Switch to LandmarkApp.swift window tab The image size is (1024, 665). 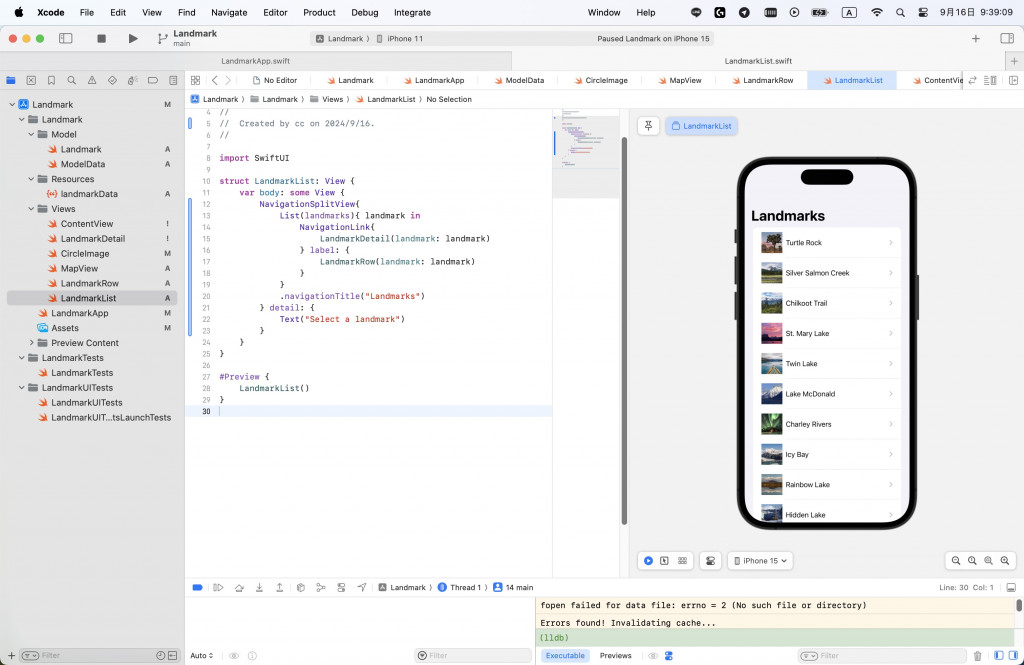click(255, 61)
